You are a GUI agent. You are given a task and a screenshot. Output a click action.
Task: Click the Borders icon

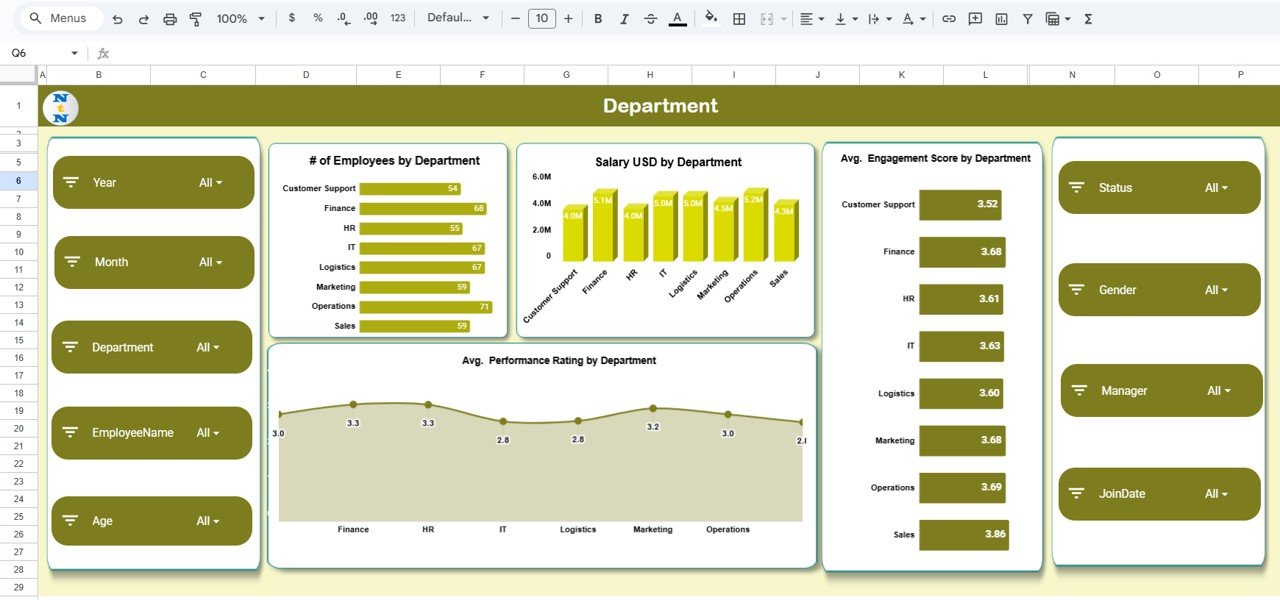[x=737, y=18]
